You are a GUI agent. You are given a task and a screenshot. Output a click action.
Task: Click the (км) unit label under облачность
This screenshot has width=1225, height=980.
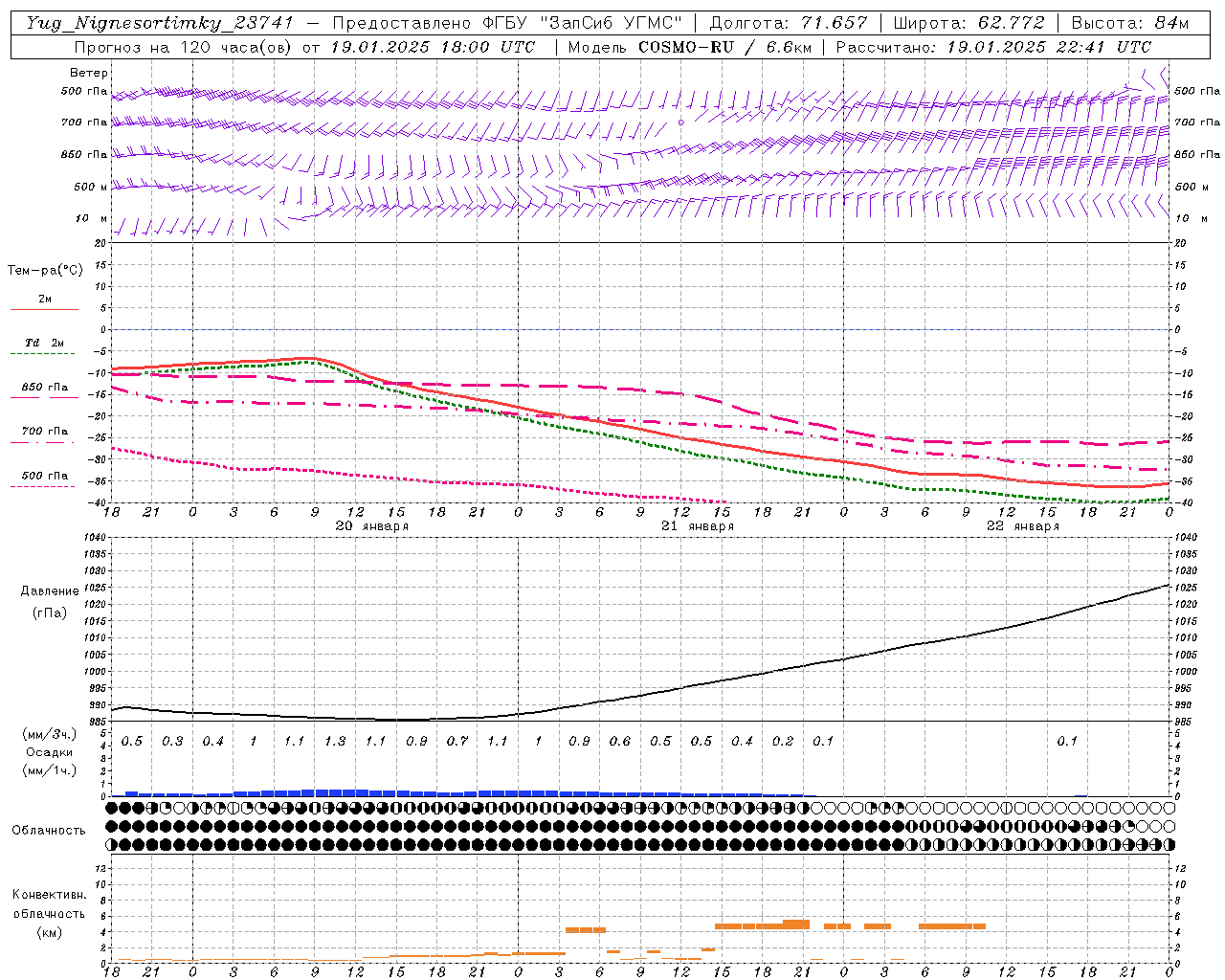50,932
